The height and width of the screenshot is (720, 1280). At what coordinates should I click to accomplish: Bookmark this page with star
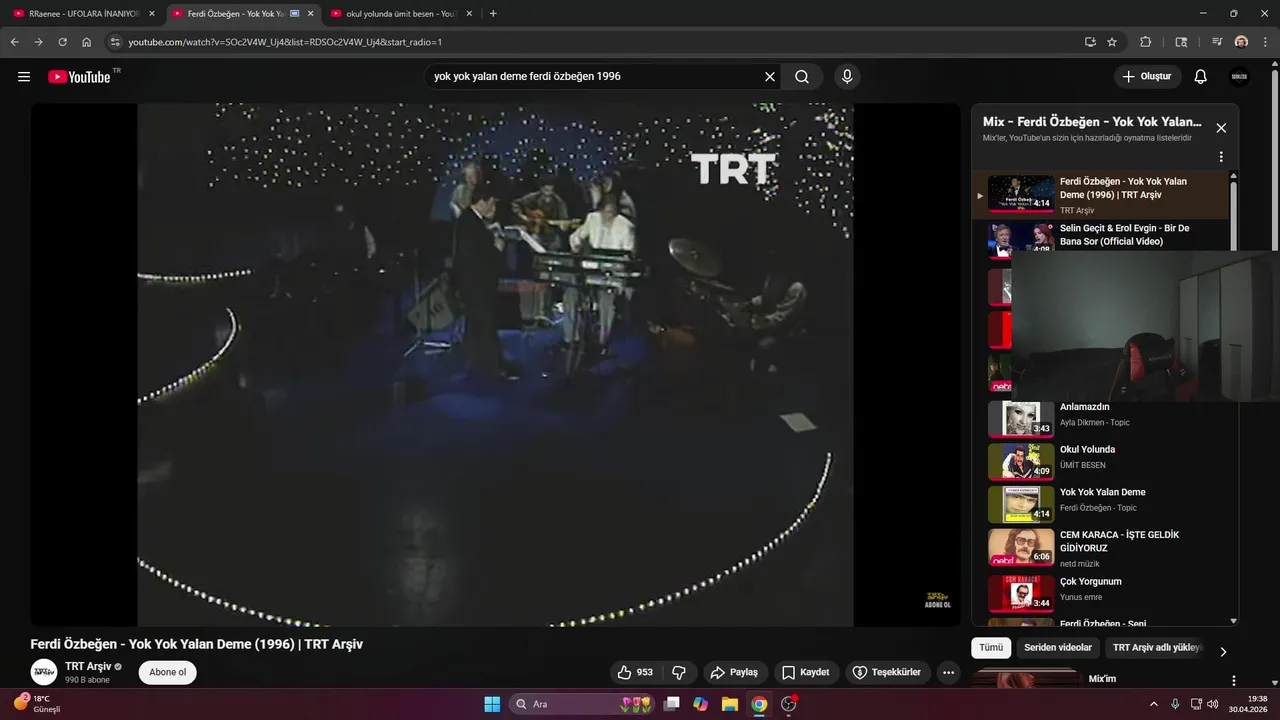coord(1112,42)
